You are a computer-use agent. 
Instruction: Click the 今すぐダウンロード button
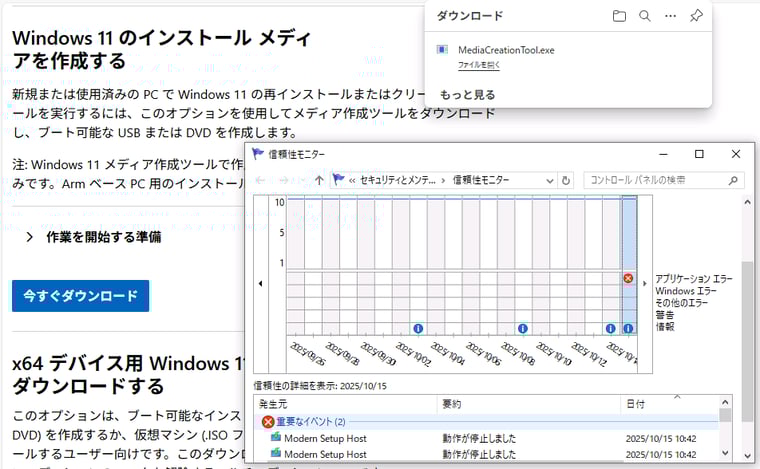pyautogui.click(x=80, y=296)
